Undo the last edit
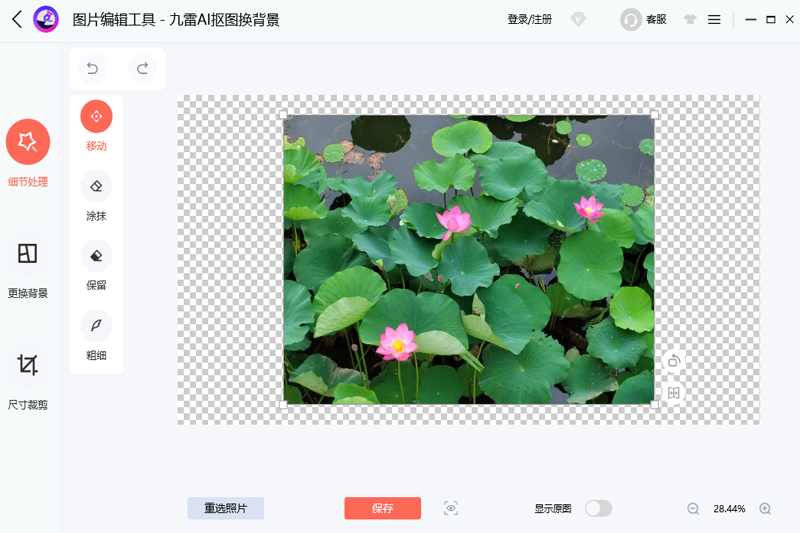 [x=92, y=68]
